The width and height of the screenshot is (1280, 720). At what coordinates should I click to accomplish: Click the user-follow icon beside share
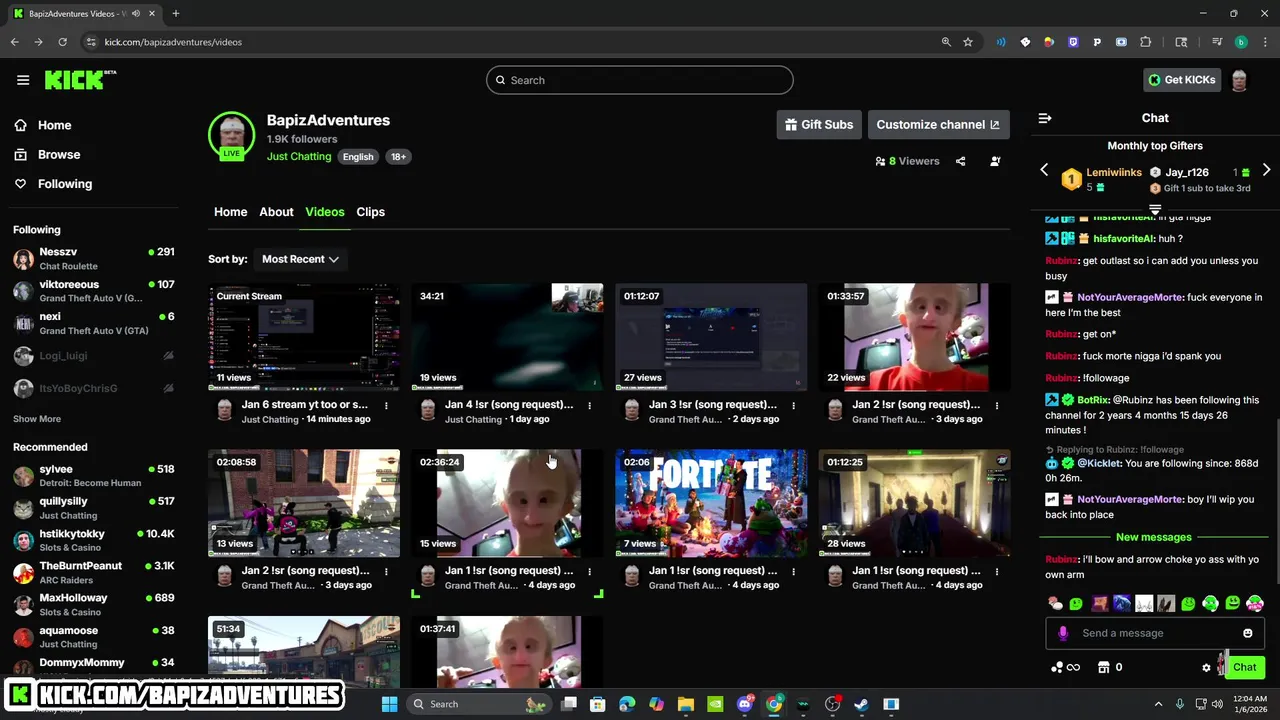click(995, 161)
